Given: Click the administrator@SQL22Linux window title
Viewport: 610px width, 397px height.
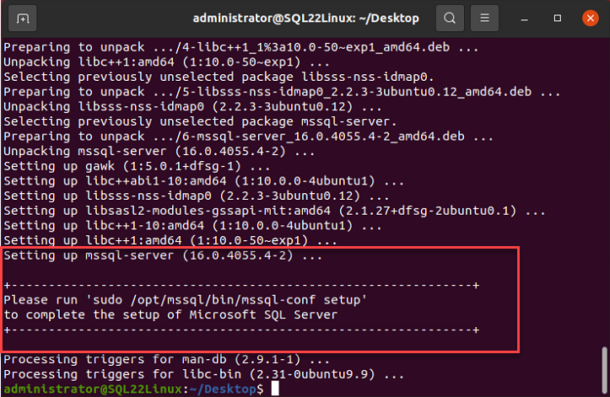Looking at the screenshot, I should (x=306, y=18).
